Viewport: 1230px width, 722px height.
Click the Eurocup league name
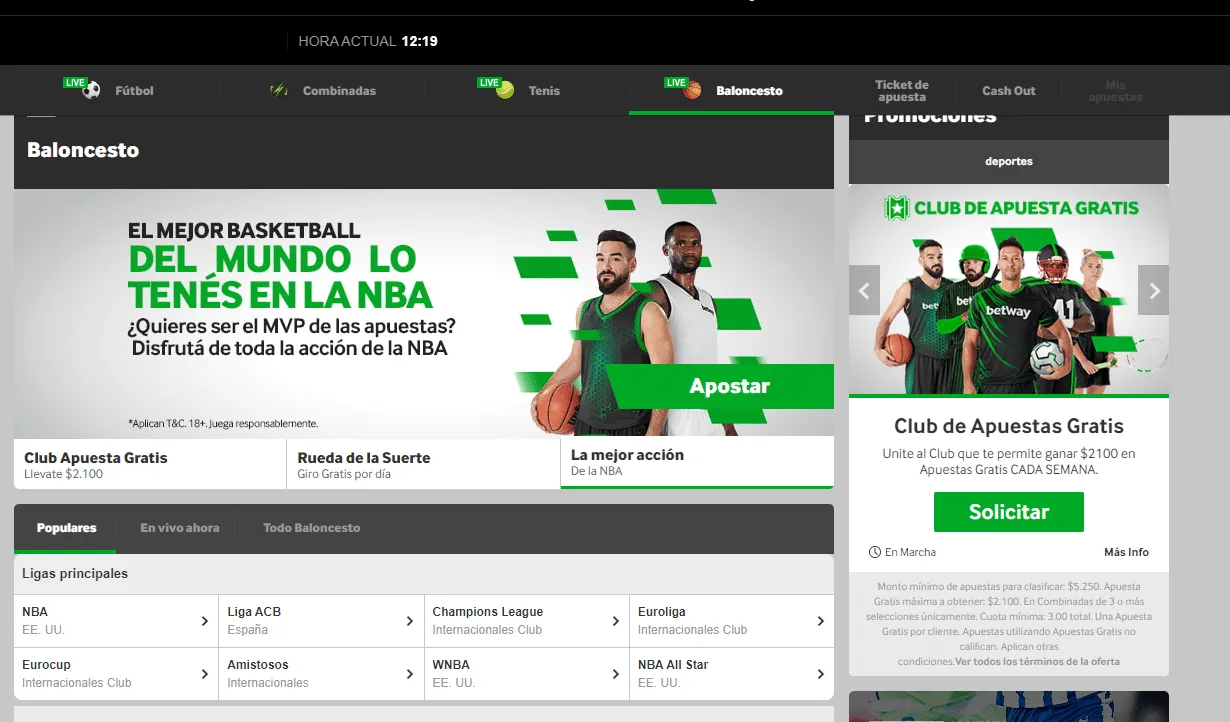click(46, 665)
